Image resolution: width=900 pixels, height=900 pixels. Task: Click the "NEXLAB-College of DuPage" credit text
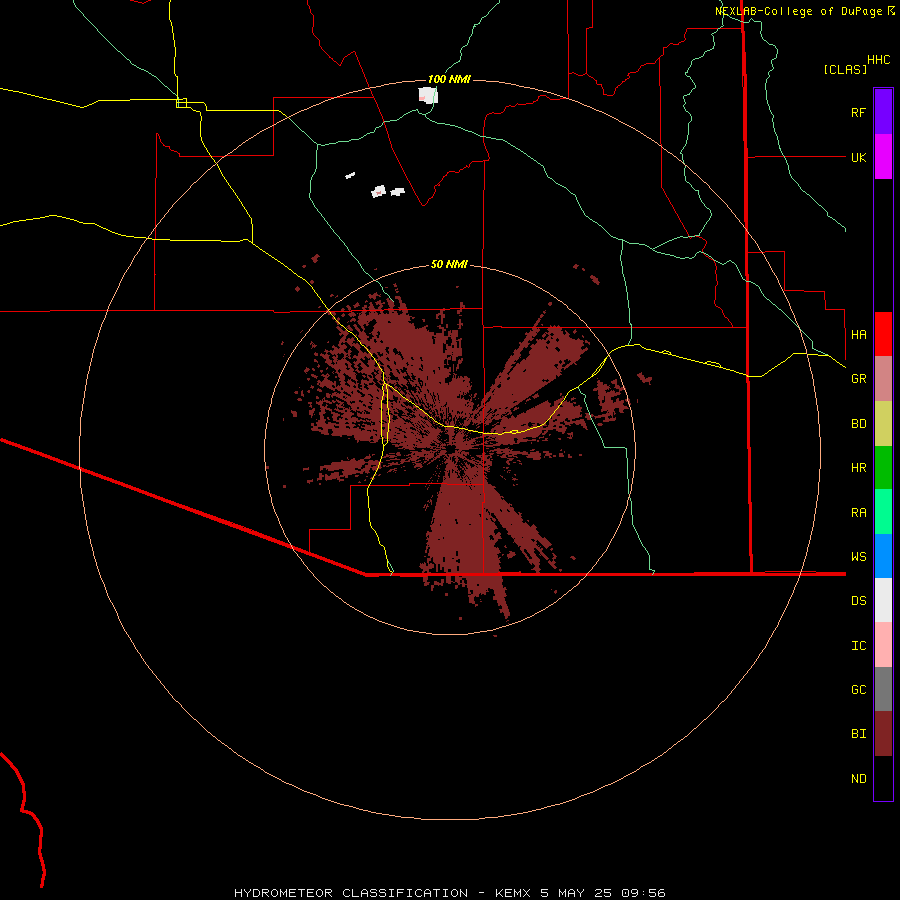click(799, 11)
